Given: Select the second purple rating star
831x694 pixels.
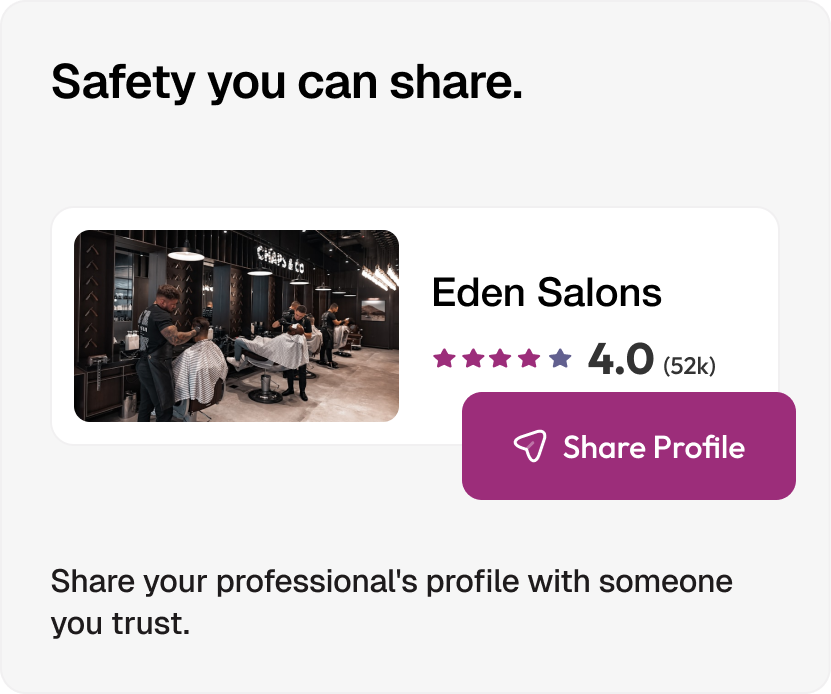Looking at the screenshot, I should 473,358.
